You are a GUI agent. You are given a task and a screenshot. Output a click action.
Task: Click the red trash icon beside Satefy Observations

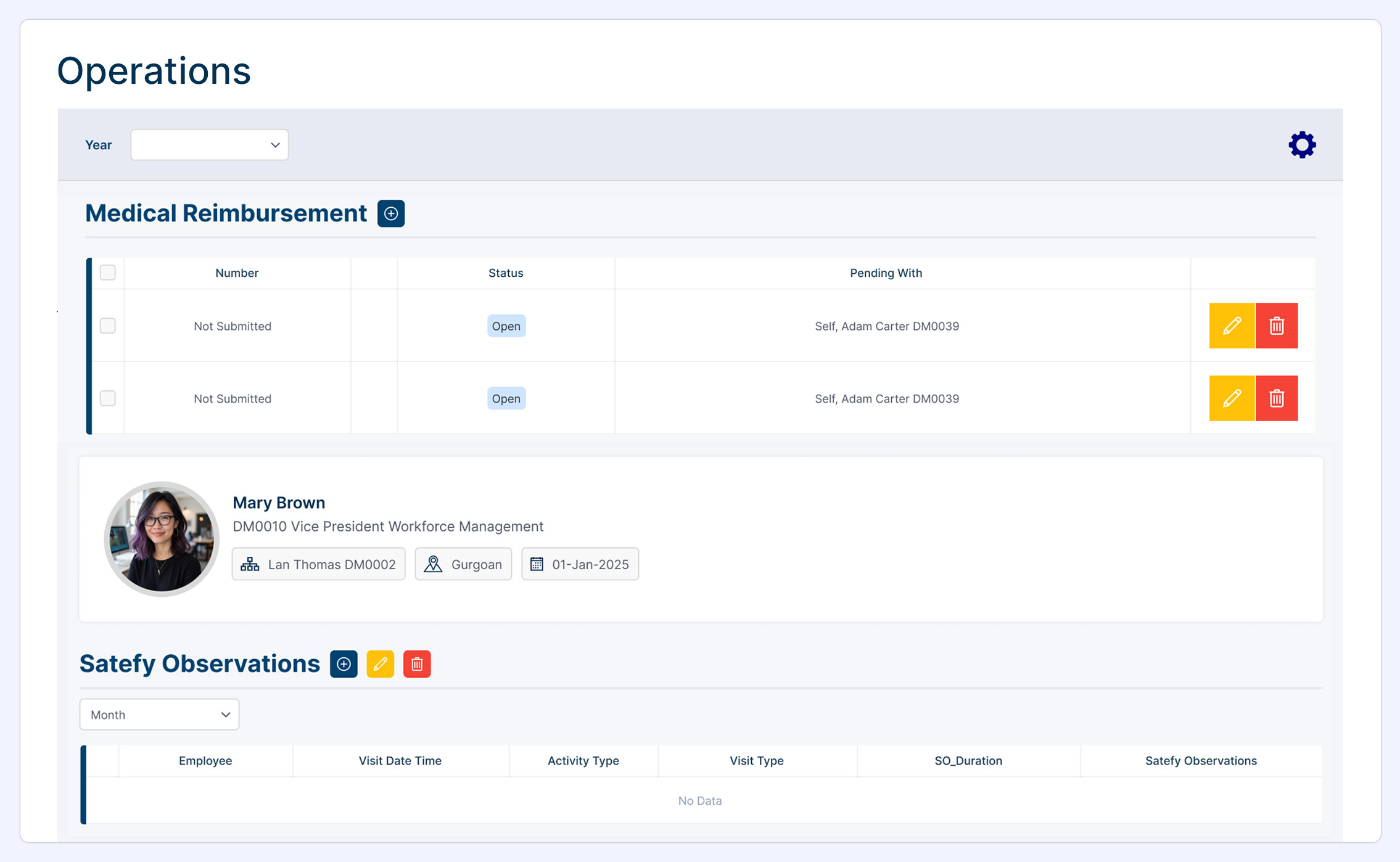(x=417, y=664)
